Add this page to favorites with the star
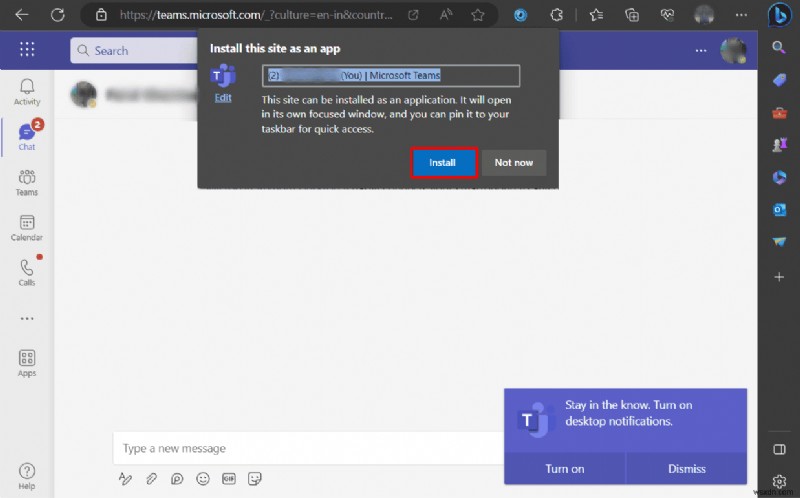The width and height of the screenshot is (800, 498). point(478,15)
